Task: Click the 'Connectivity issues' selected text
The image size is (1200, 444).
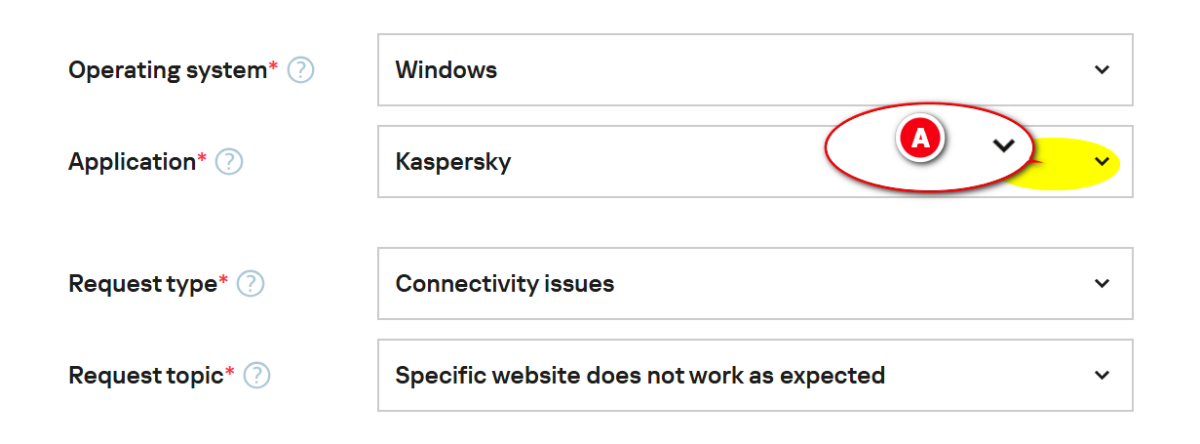Action: (504, 284)
